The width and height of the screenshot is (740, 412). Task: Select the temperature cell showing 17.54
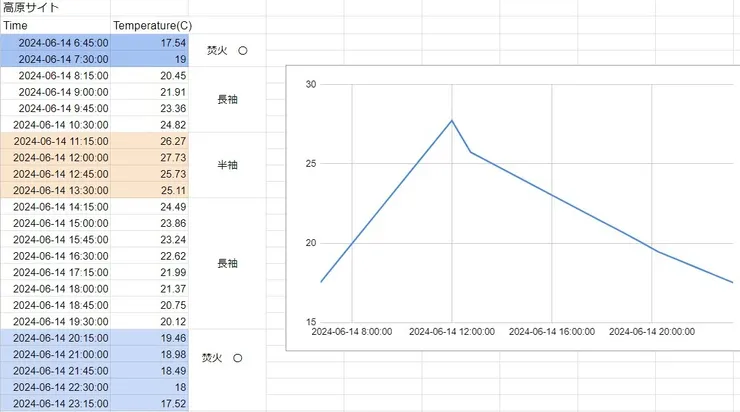pyautogui.click(x=149, y=42)
